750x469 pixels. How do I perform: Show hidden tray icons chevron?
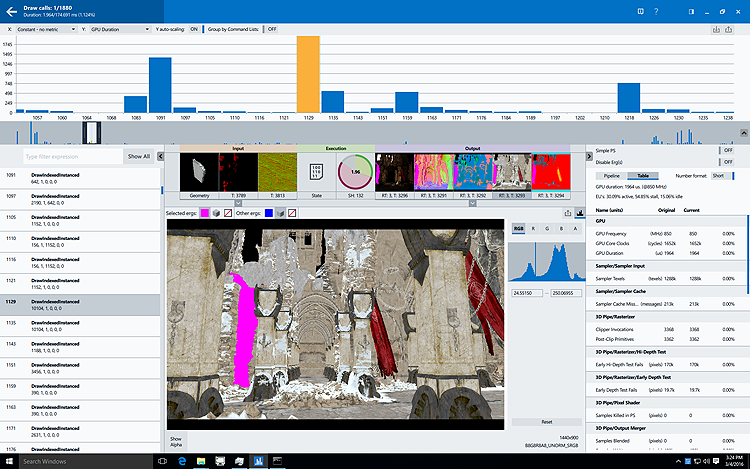coord(678,461)
